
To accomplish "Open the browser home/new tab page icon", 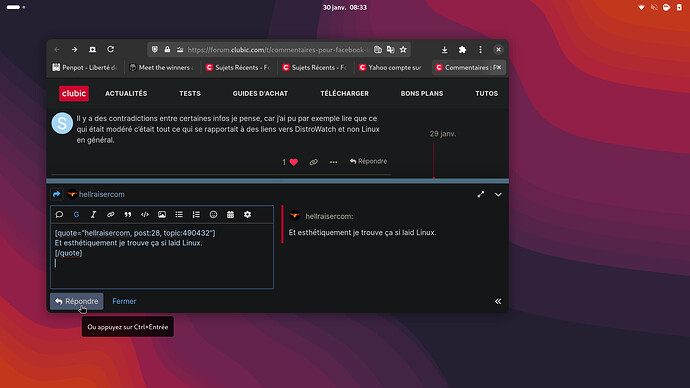I will point(92,50).
